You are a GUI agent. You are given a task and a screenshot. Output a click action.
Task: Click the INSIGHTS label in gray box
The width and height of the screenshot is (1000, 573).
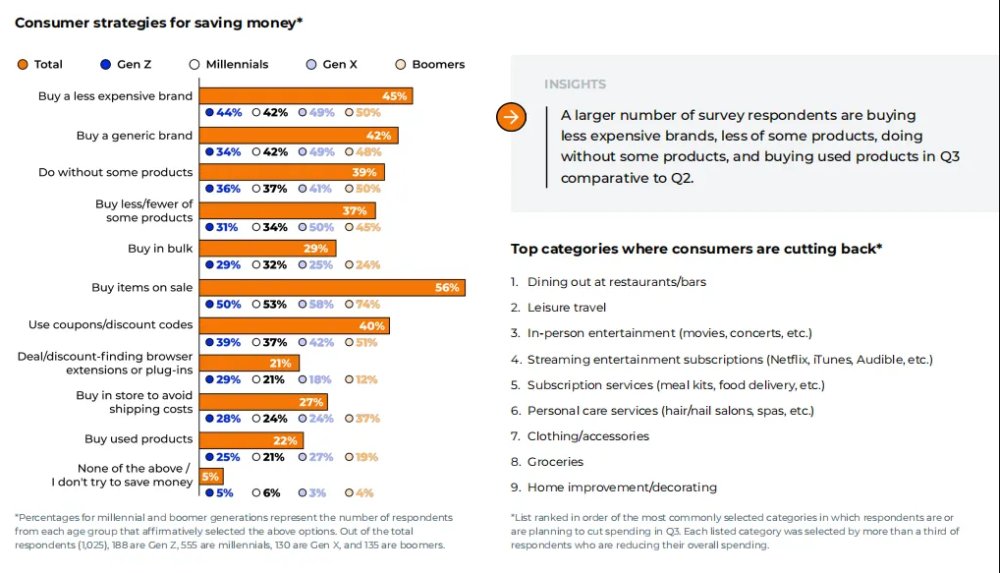575,84
